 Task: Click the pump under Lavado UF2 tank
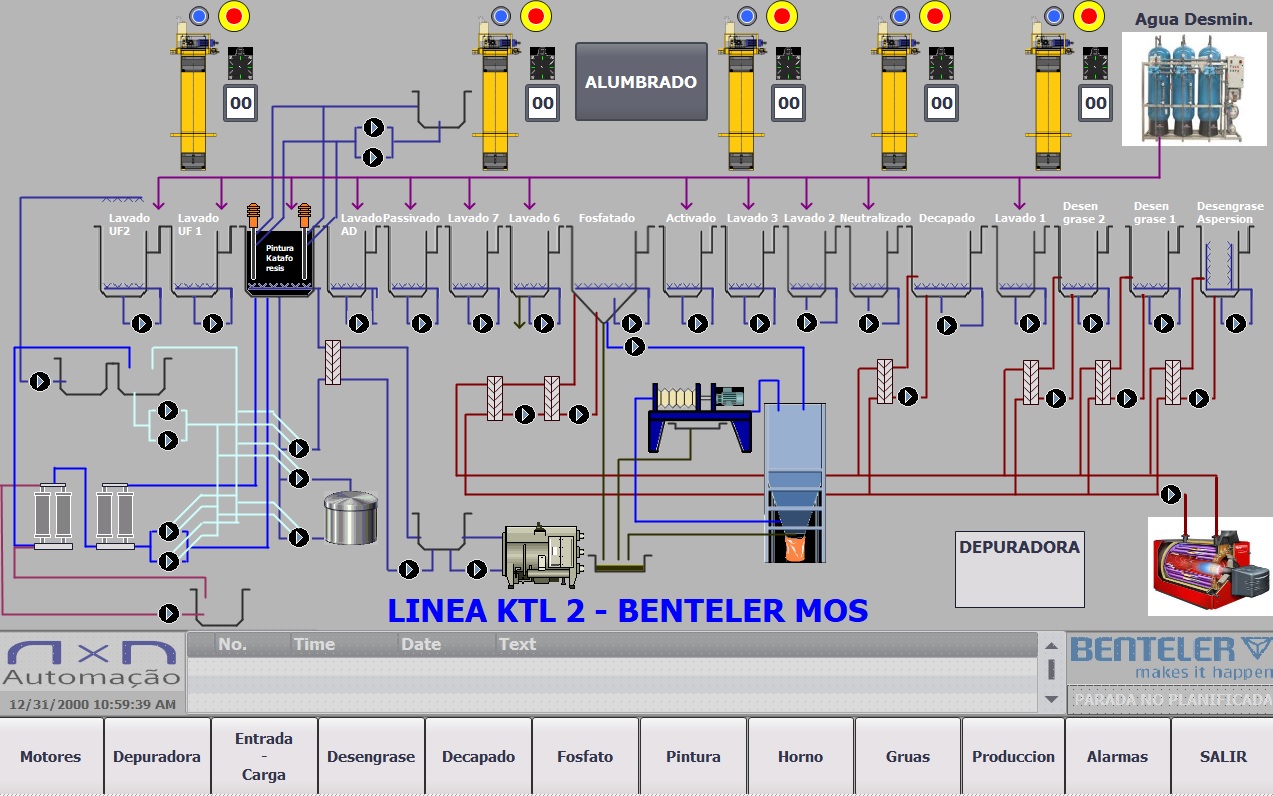141,323
